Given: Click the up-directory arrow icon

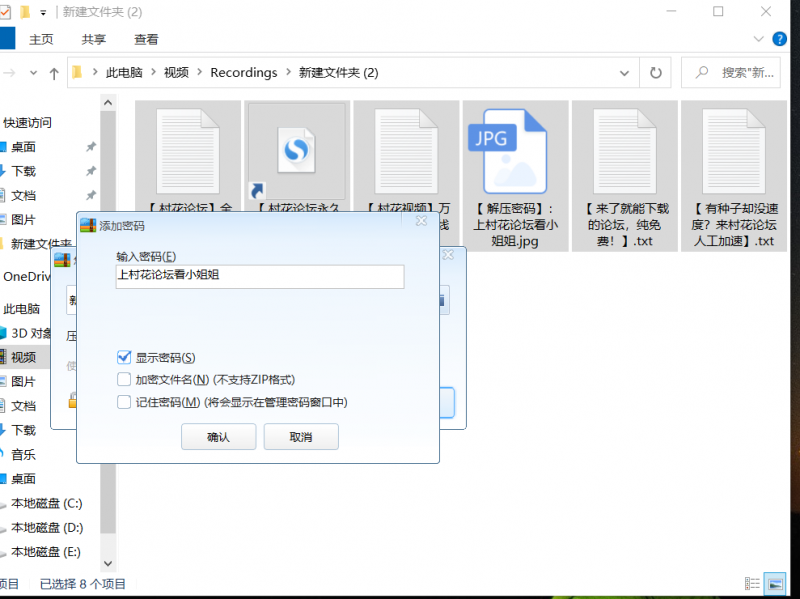Looking at the screenshot, I should point(54,73).
